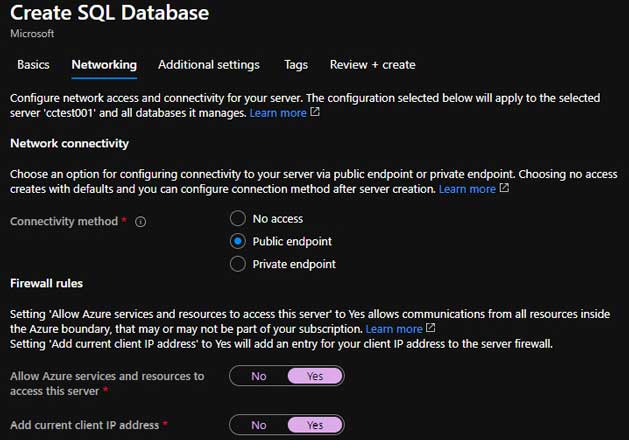This screenshot has height=440, width=629.
Task: Set Allow Azure services to No
Action: point(259,376)
